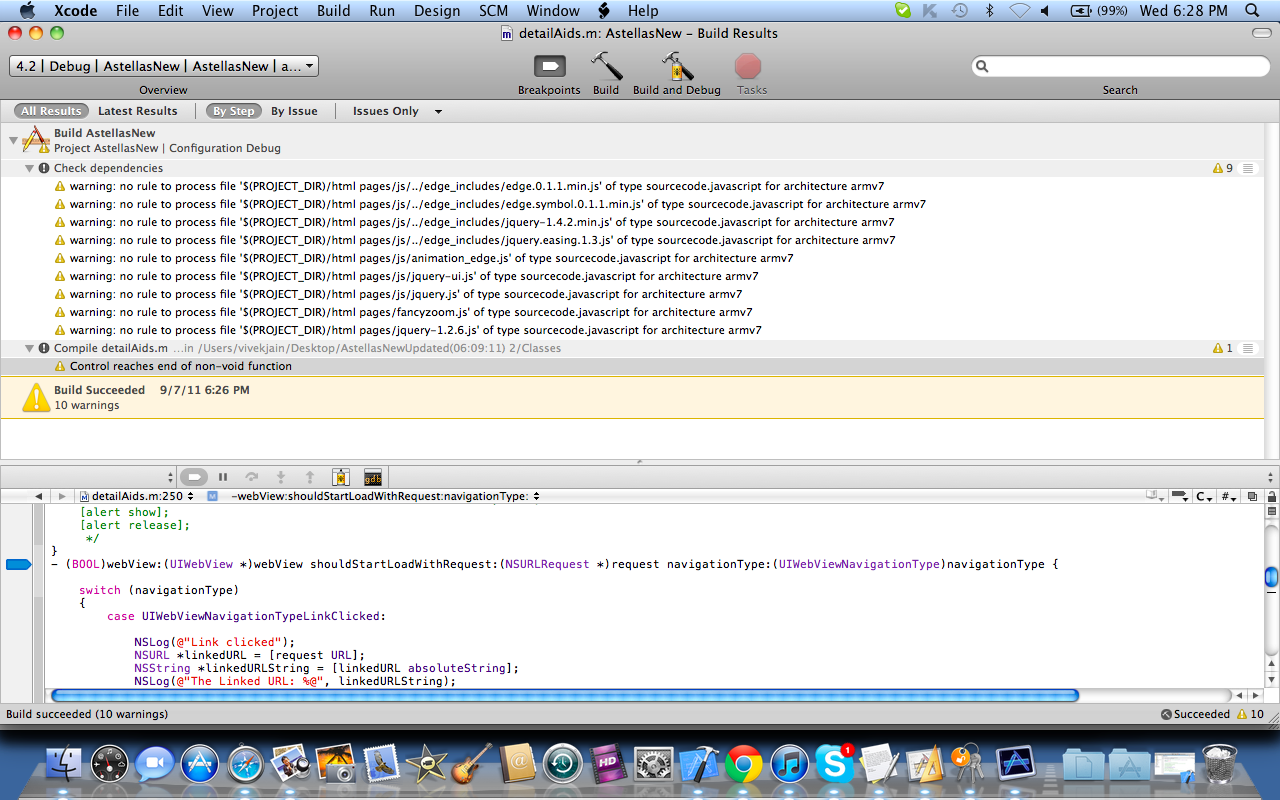This screenshot has height=800, width=1280.
Task: Open the bookmarks book dropdown in editor
Action: [x=1156, y=496]
